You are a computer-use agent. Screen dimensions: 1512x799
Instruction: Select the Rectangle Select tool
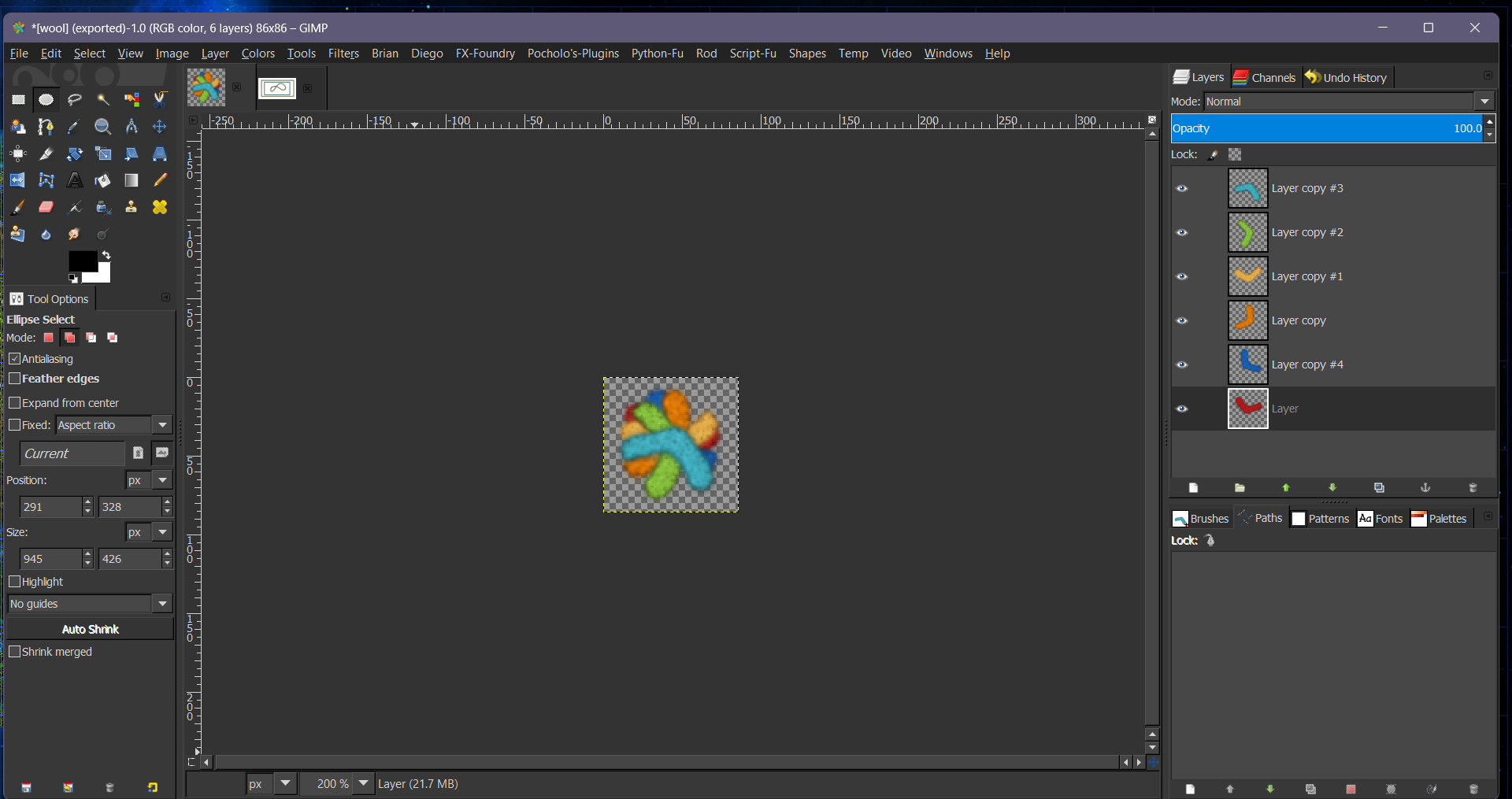point(18,99)
